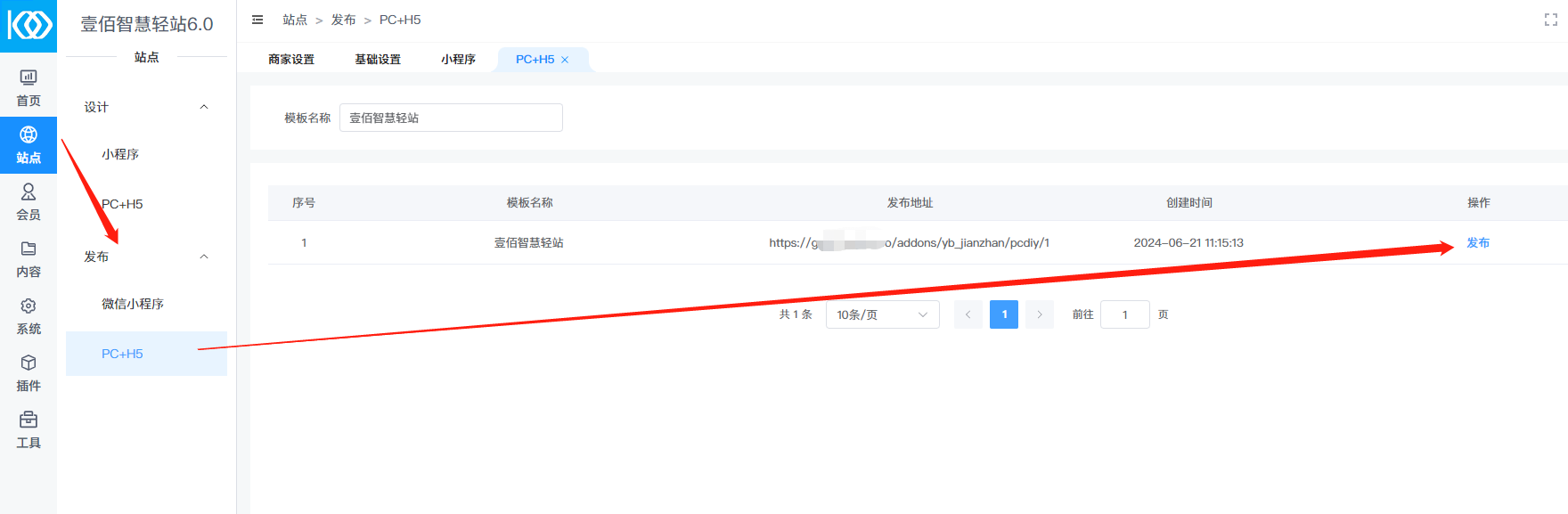This screenshot has width=1568, height=514.
Task: Open the 10条/页 page size dropdown
Action: point(883,314)
